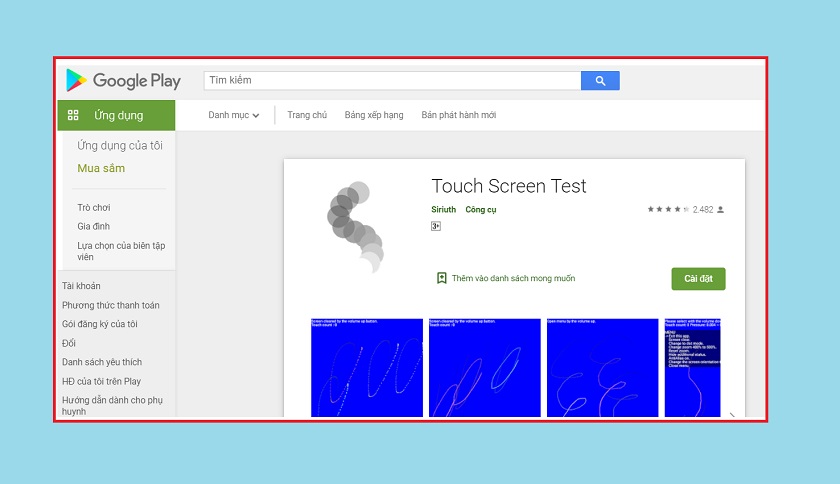Click the blue search magnifier button
The image size is (840, 484).
pos(600,80)
